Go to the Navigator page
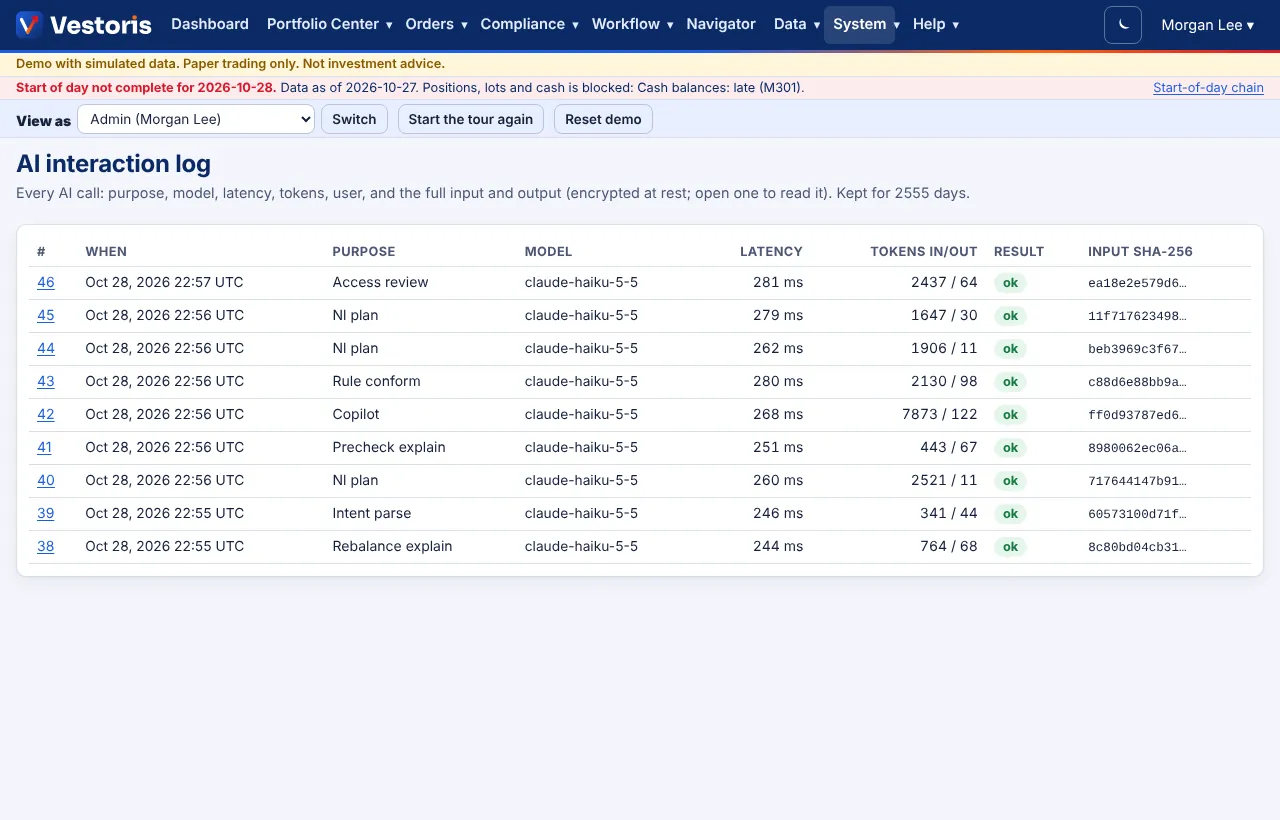 721,24
